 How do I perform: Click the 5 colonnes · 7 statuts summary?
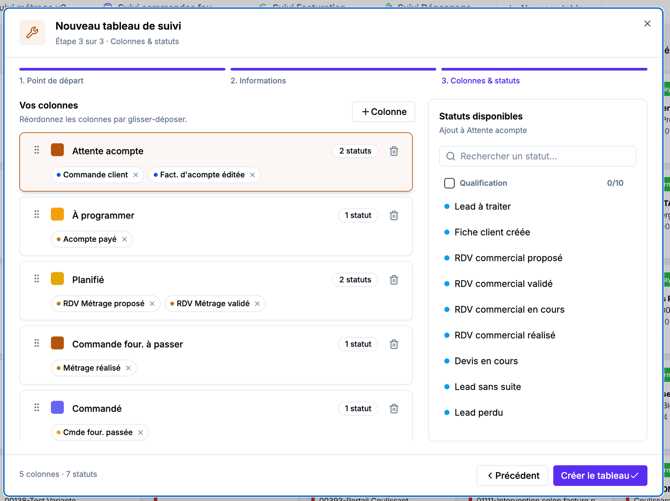coord(58,474)
